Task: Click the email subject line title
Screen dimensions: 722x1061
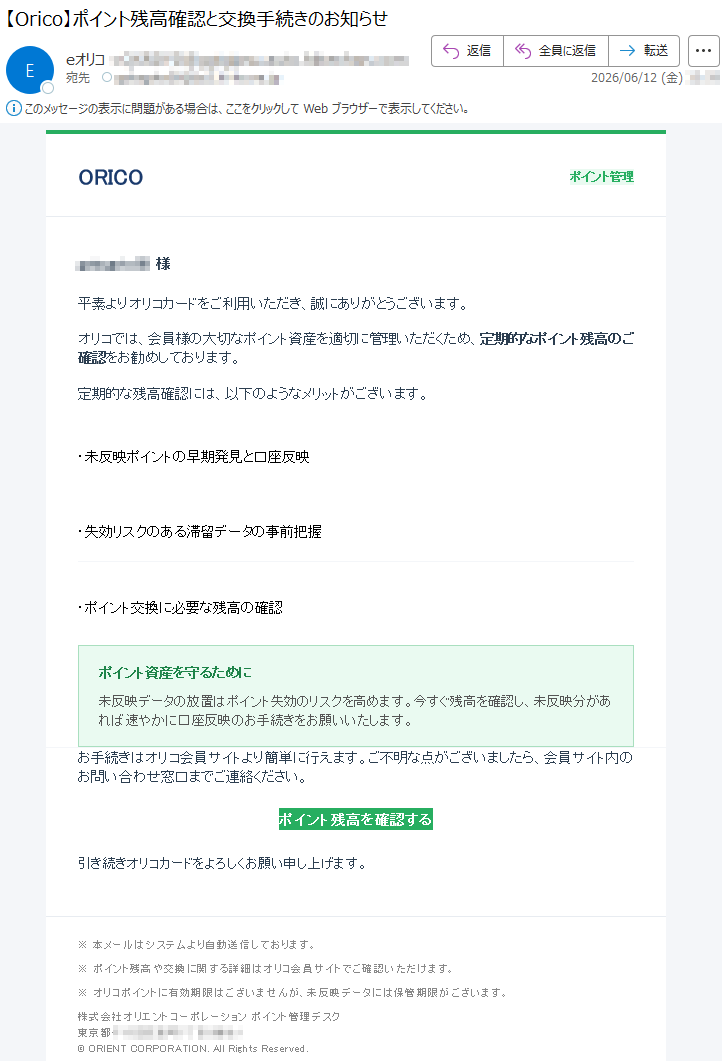Action: click(x=195, y=18)
